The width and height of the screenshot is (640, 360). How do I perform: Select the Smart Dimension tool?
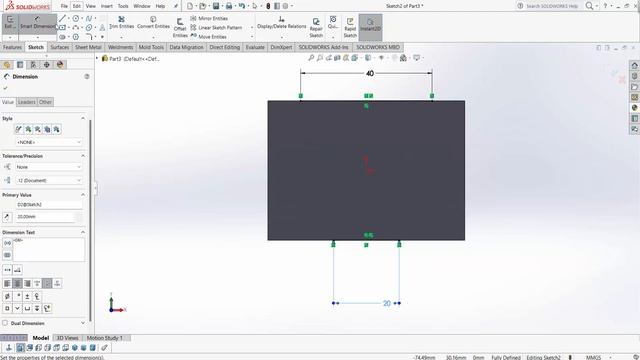[38, 24]
